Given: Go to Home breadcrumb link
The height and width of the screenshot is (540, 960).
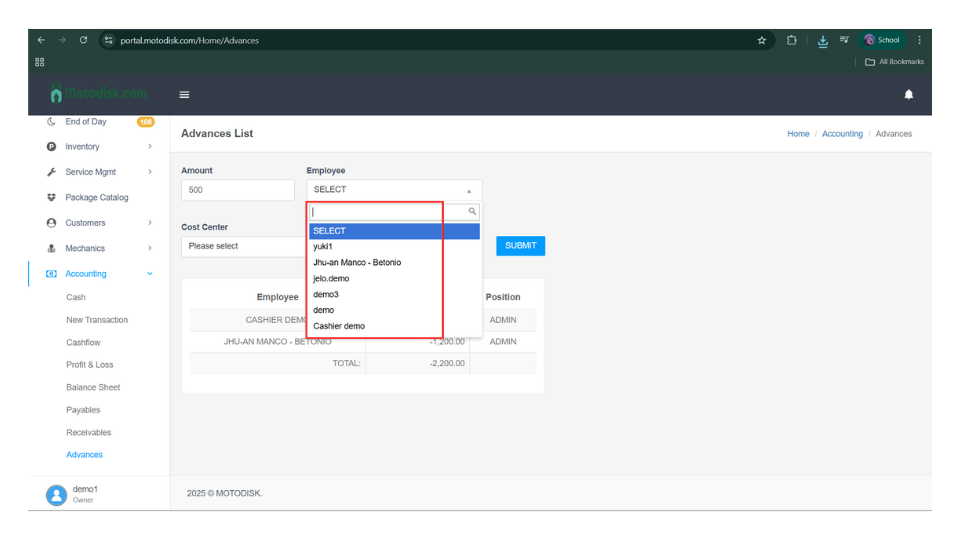Looking at the screenshot, I should tap(798, 134).
